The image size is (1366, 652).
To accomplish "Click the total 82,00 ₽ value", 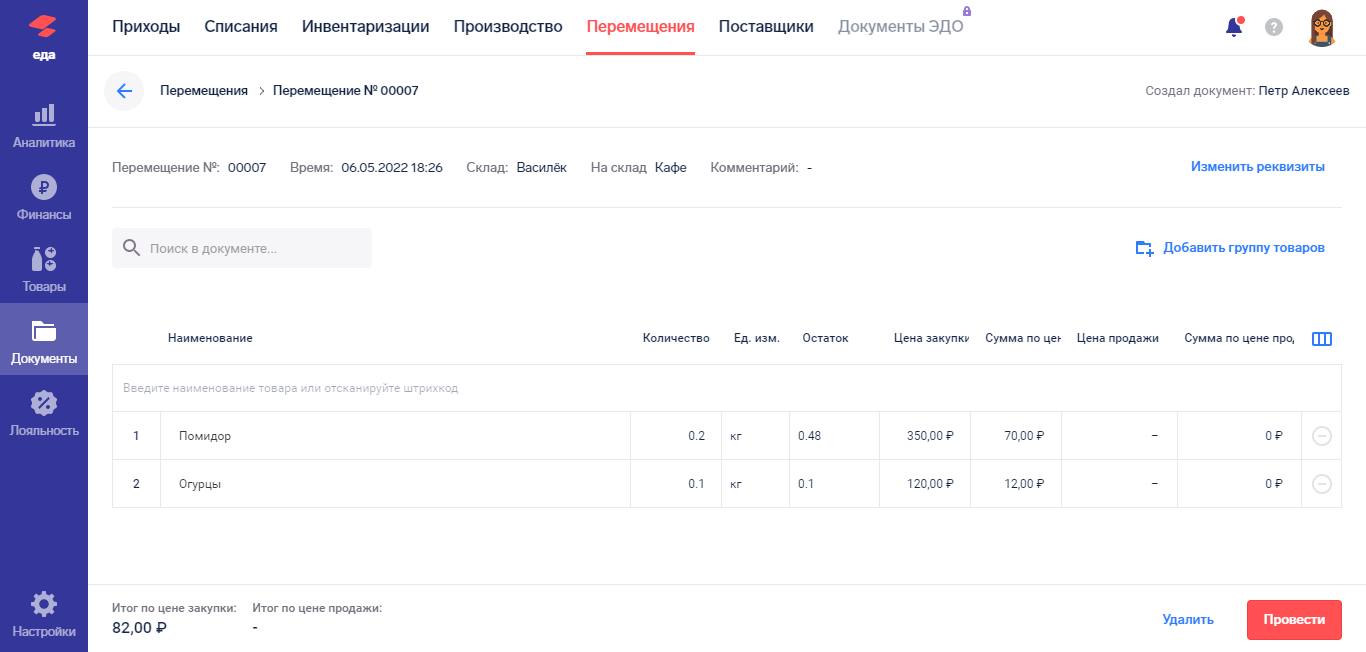I will 139,628.
